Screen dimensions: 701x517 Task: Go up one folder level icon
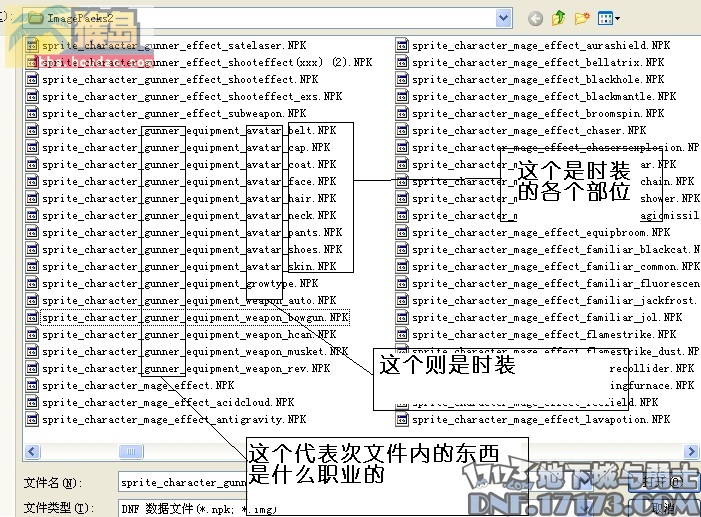coord(558,18)
